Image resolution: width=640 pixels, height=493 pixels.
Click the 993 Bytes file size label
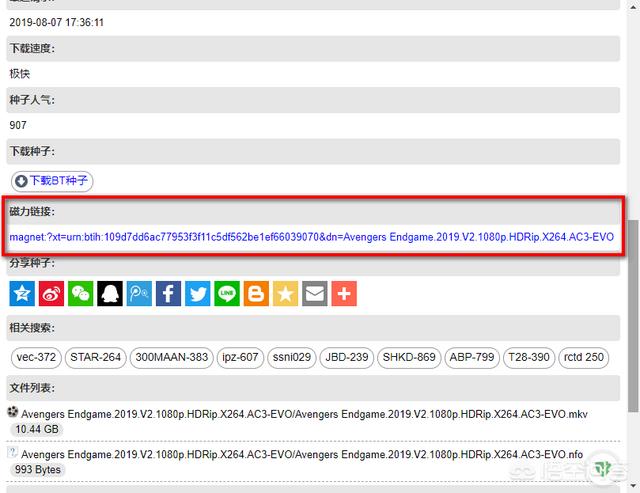pos(38,470)
